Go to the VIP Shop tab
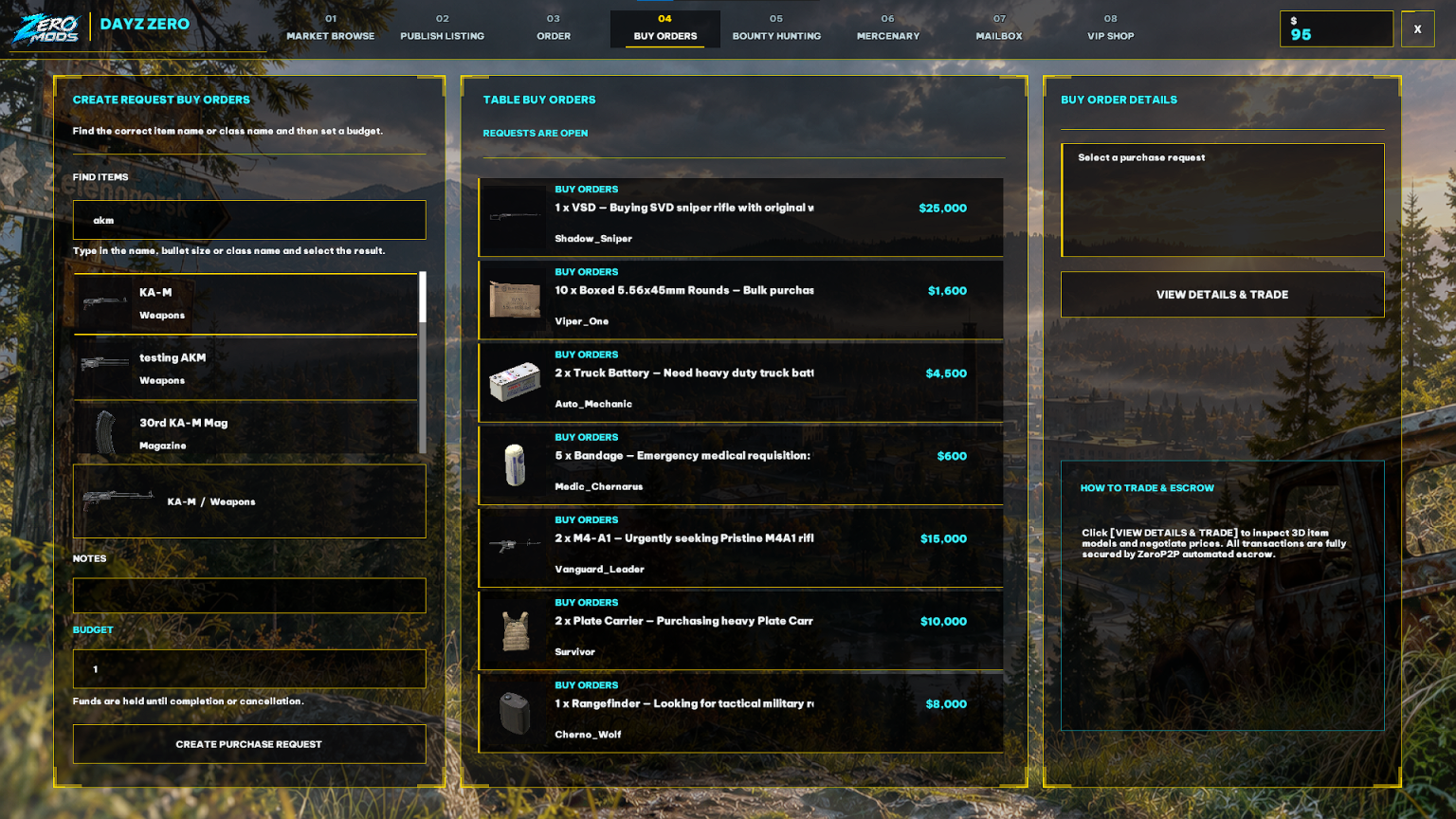The height and width of the screenshot is (819, 1456). point(1111,28)
